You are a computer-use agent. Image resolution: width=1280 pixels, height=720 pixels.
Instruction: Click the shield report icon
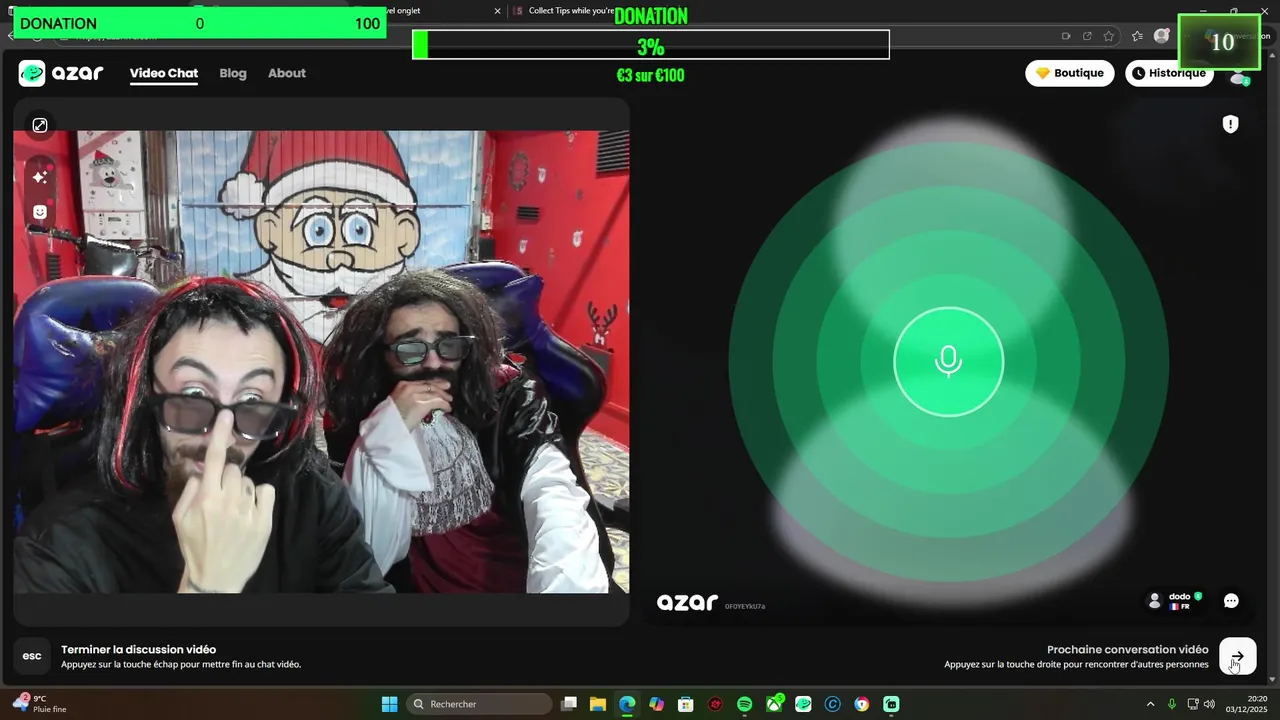pyautogui.click(x=1231, y=124)
